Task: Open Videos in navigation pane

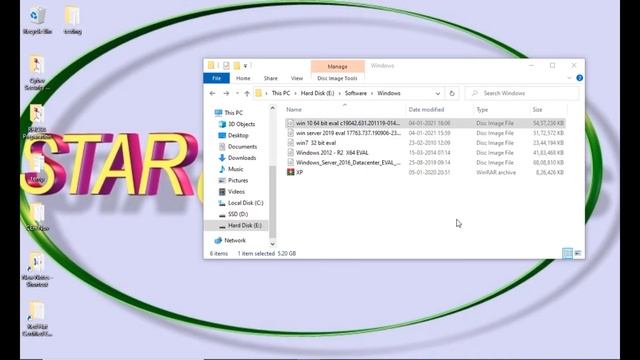Action: tap(236, 191)
